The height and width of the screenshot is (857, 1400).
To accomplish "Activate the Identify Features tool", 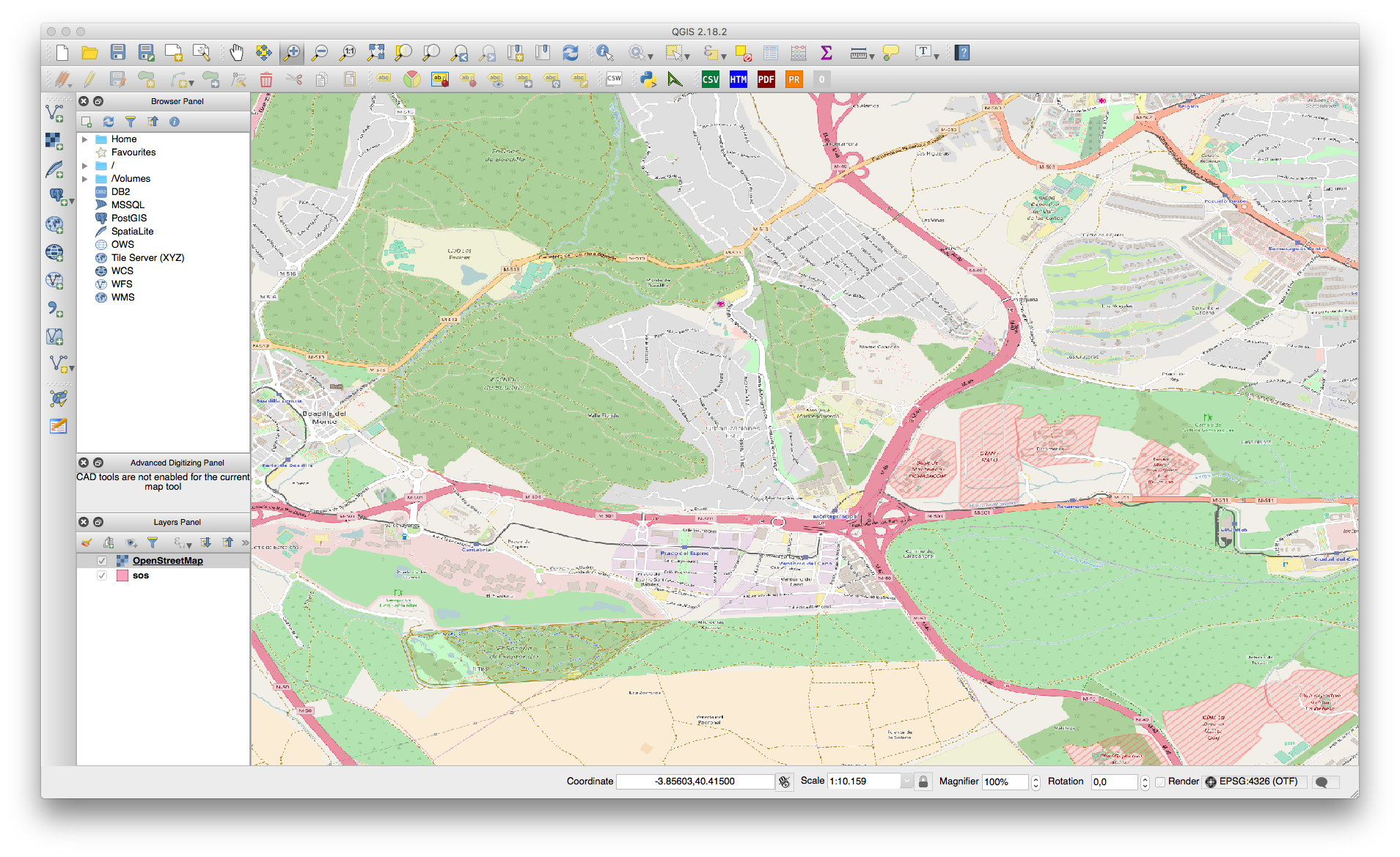I will coord(604,53).
